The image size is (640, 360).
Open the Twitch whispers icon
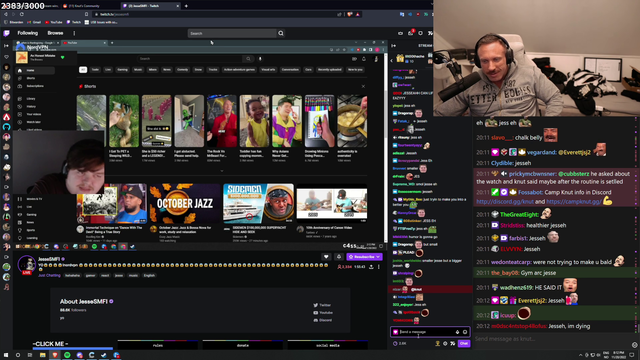point(420,33)
